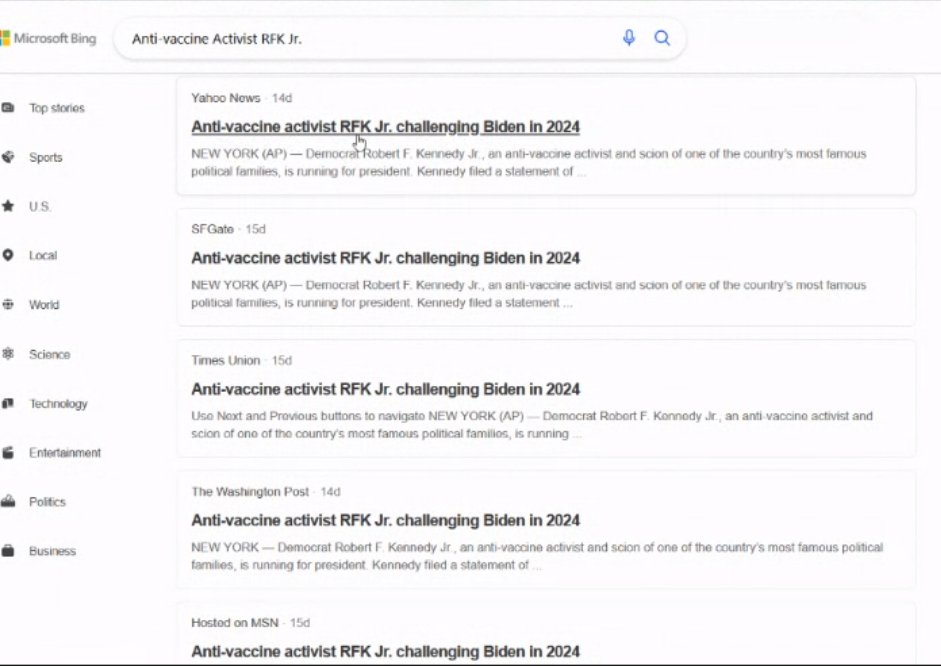Click the Yahoo News source label

pos(226,98)
